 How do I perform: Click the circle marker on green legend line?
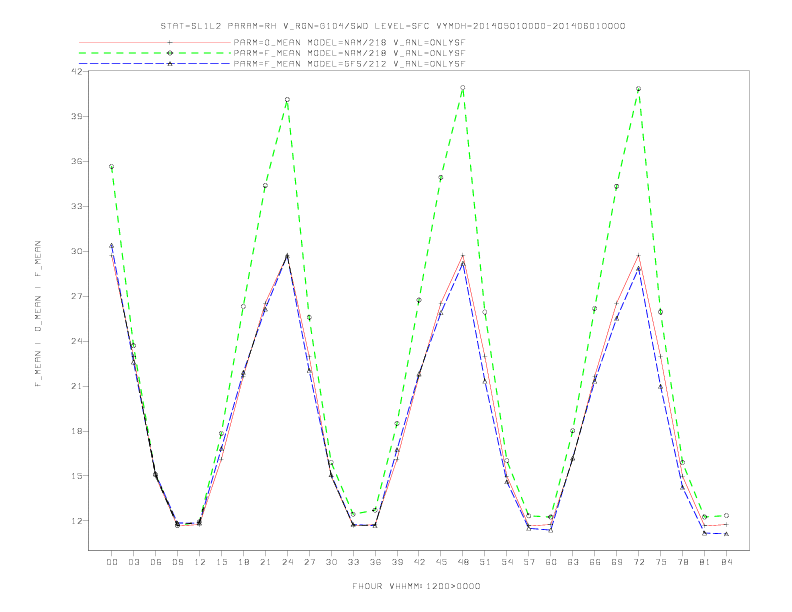170,53
